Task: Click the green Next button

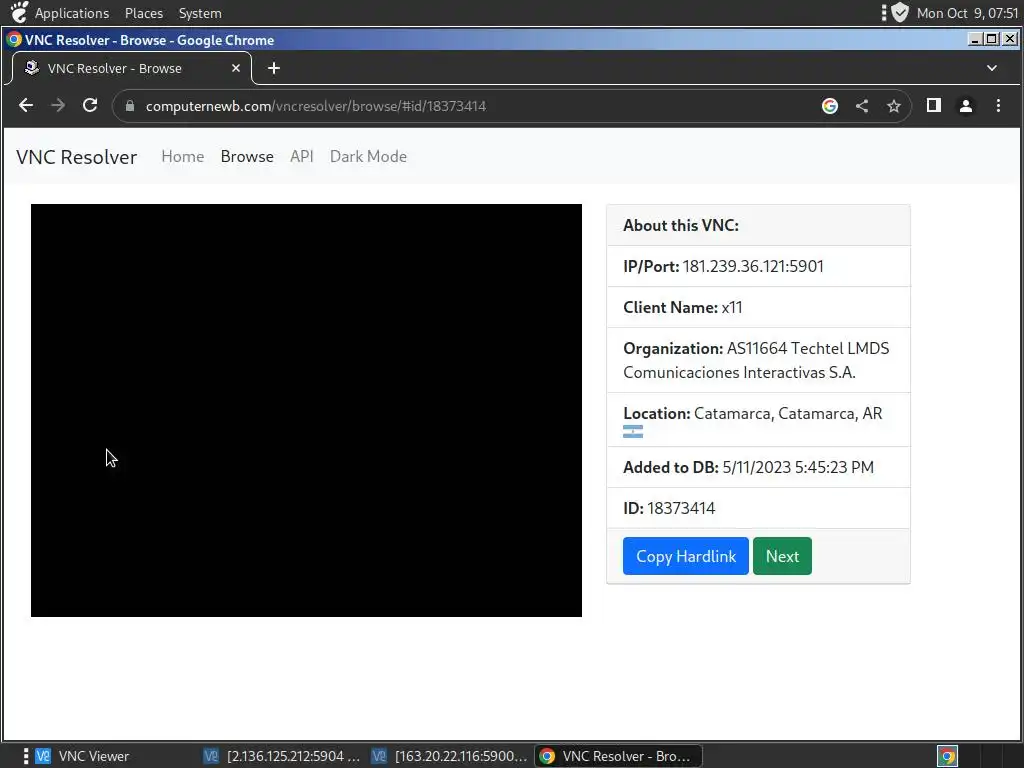Action: [x=782, y=556]
